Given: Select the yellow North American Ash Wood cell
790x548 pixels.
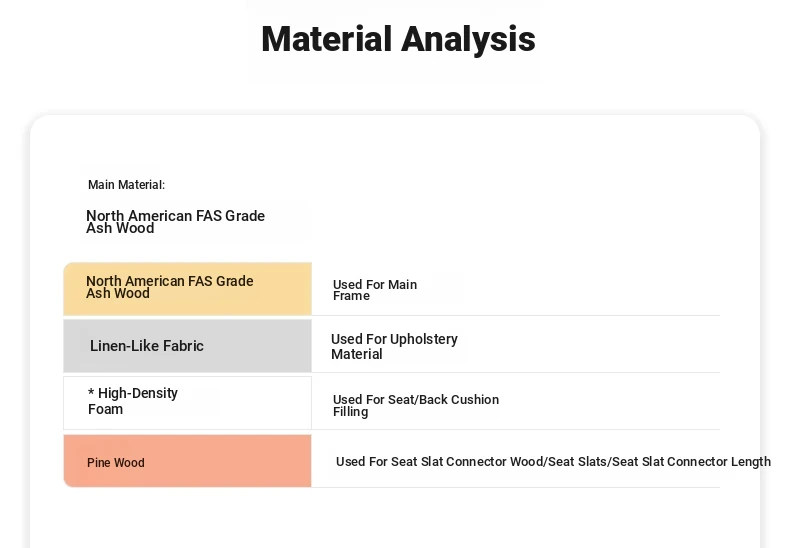Looking at the screenshot, I should coord(187,289).
